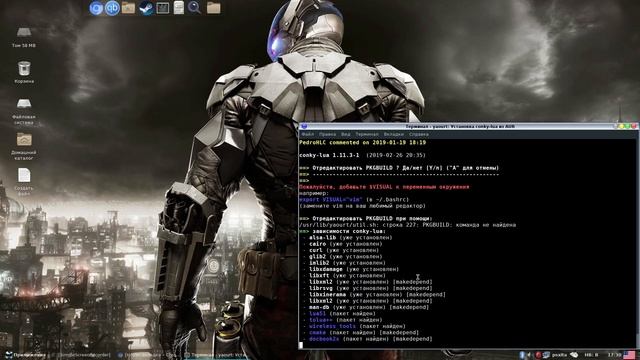Launch qBittorrent from the top dock
Viewport: 640px width, 360px height.
(x=112, y=8)
